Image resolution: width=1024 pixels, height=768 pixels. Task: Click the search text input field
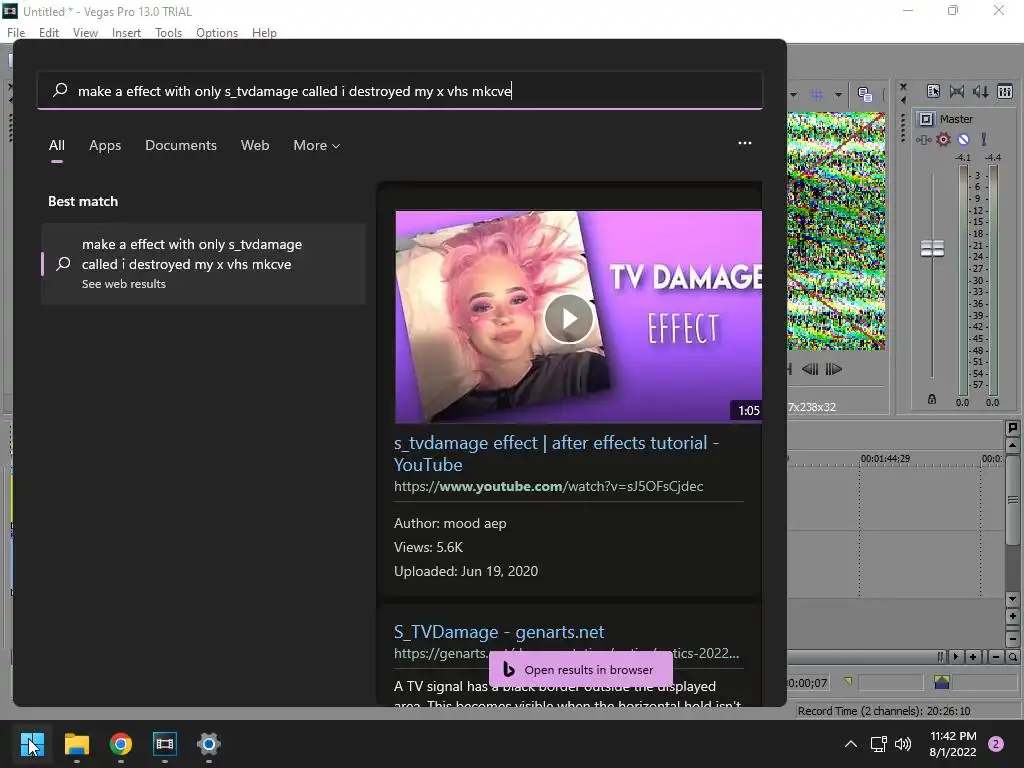pyautogui.click(x=400, y=91)
